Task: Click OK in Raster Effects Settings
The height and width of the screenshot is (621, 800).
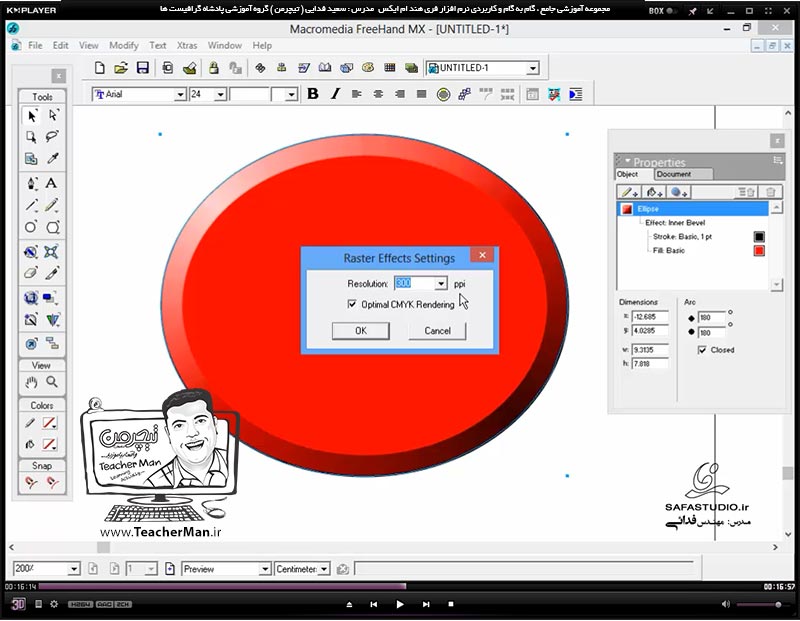Action: coord(361,331)
